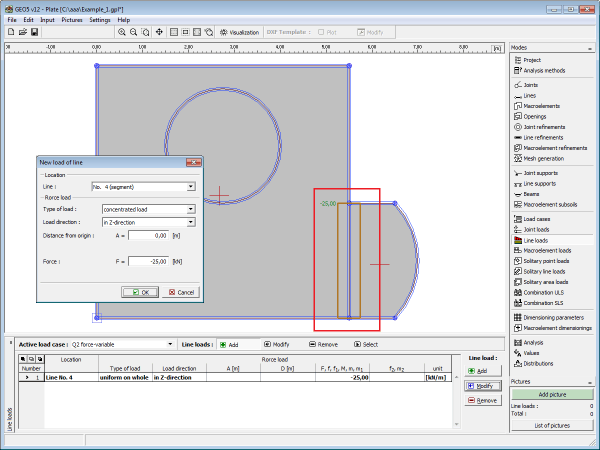Image resolution: width=600 pixels, height=450 pixels.
Task: Click the Force F input field
Action: [x=148, y=262]
